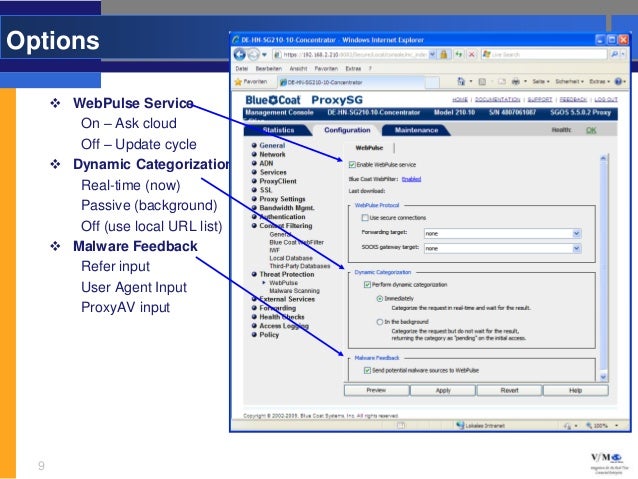638x479 pixels.
Task: Expand the Policy tree item
Action: (x=269, y=335)
